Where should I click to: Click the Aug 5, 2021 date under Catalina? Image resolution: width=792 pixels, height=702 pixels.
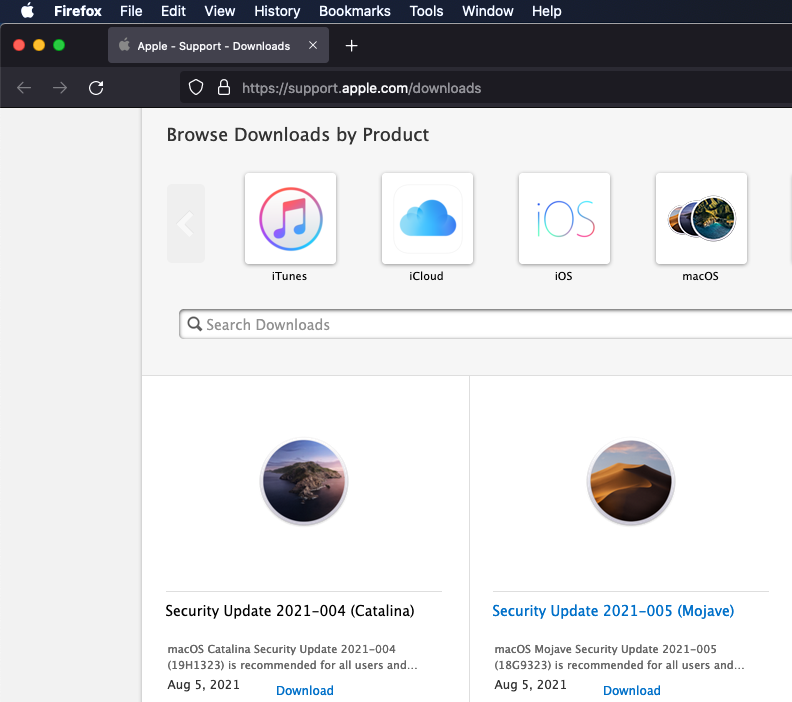(204, 685)
